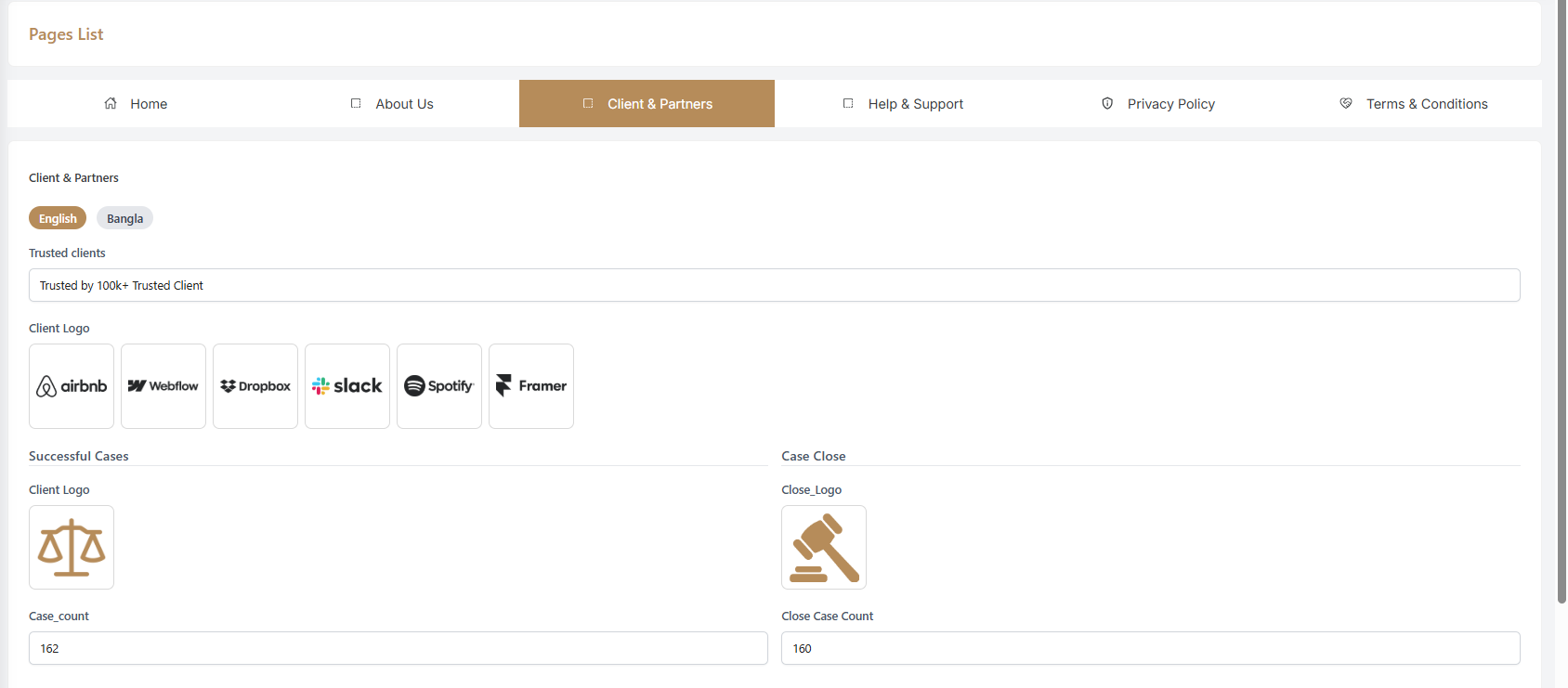Screen dimensions: 1568x688
Task: Click the Framer client logo thumbnail
Action: point(531,386)
